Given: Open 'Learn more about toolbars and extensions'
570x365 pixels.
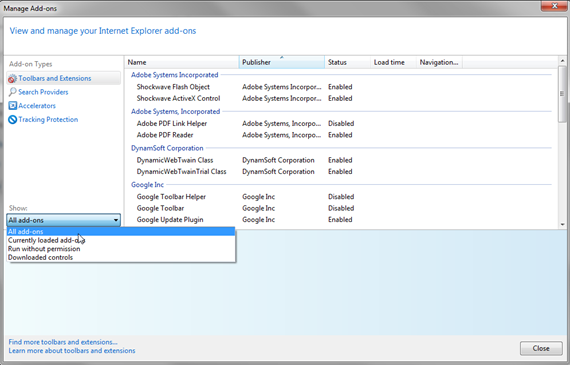Looking at the screenshot, I should tap(72, 351).
